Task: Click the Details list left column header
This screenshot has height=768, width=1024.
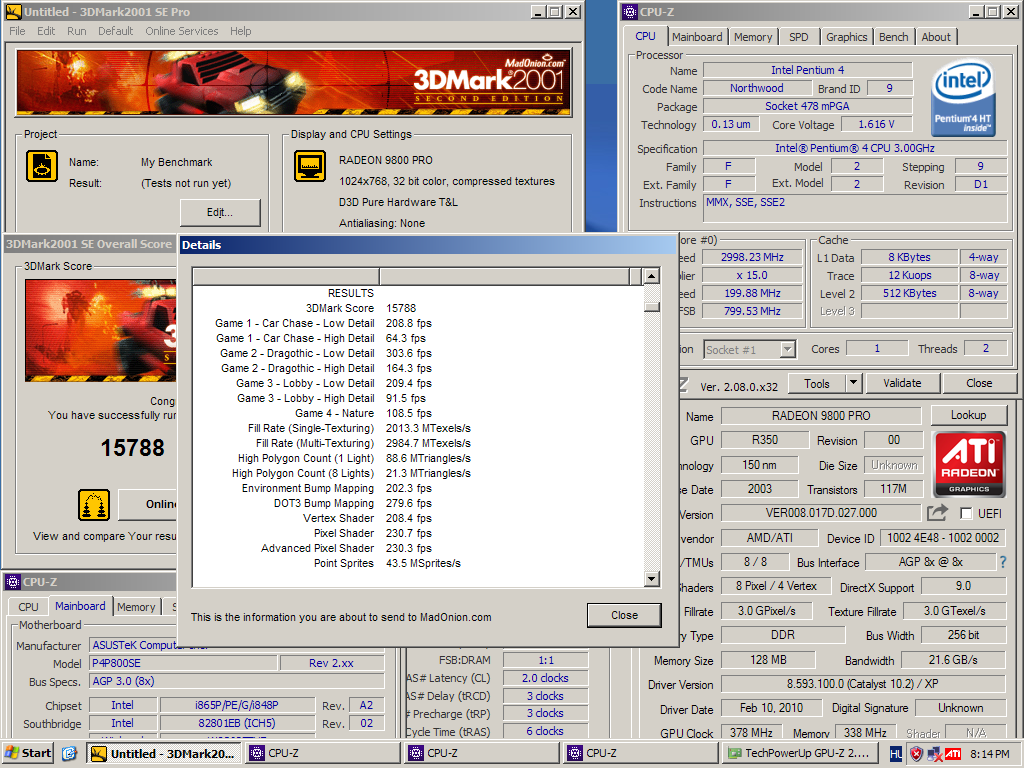Action: click(x=286, y=276)
